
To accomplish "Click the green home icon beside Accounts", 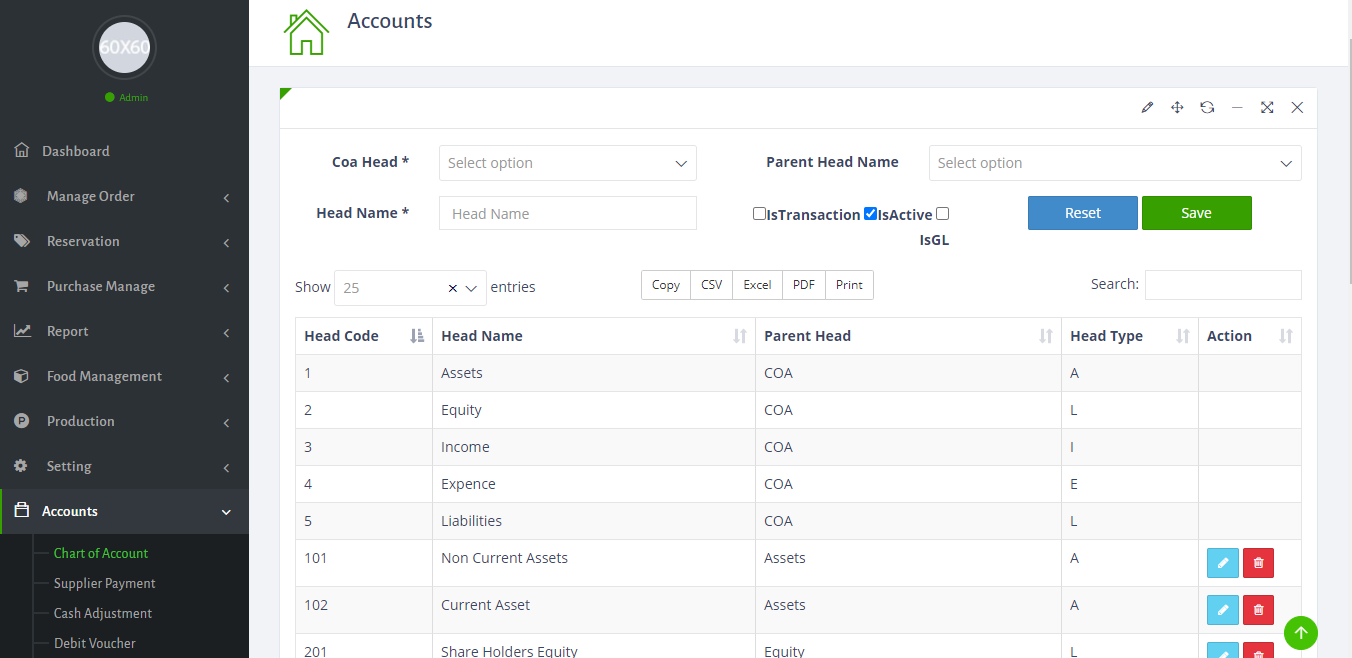I will [x=306, y=32].
